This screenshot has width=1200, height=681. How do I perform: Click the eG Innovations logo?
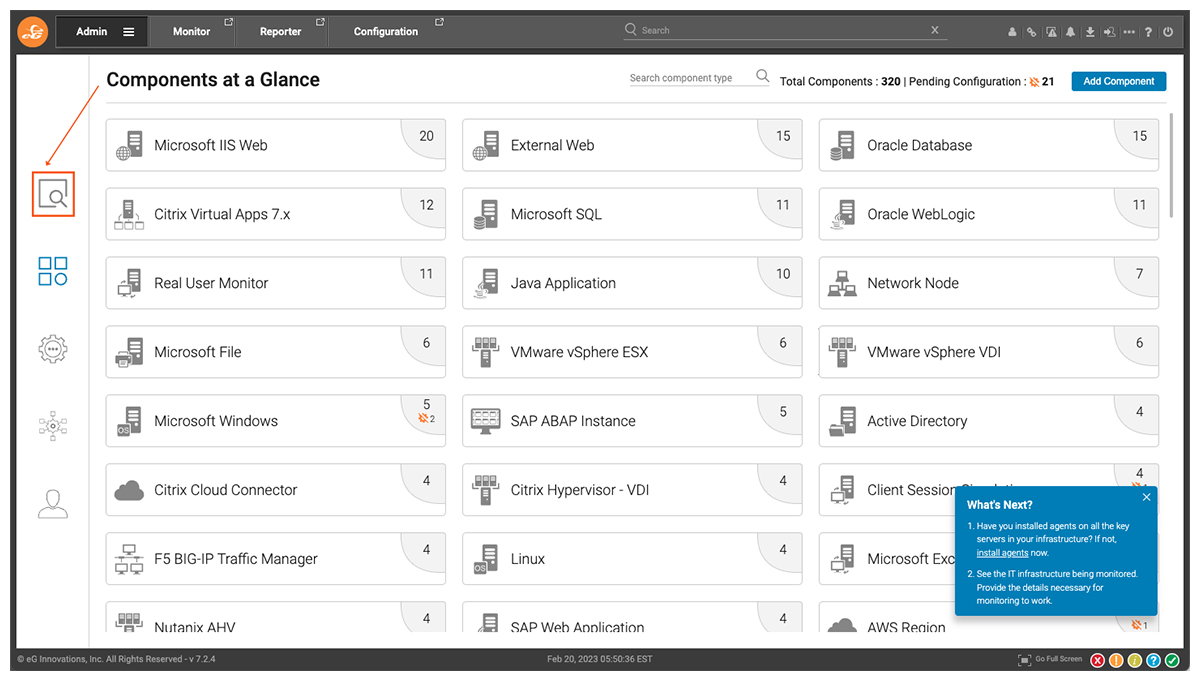(x=33, y=31)
